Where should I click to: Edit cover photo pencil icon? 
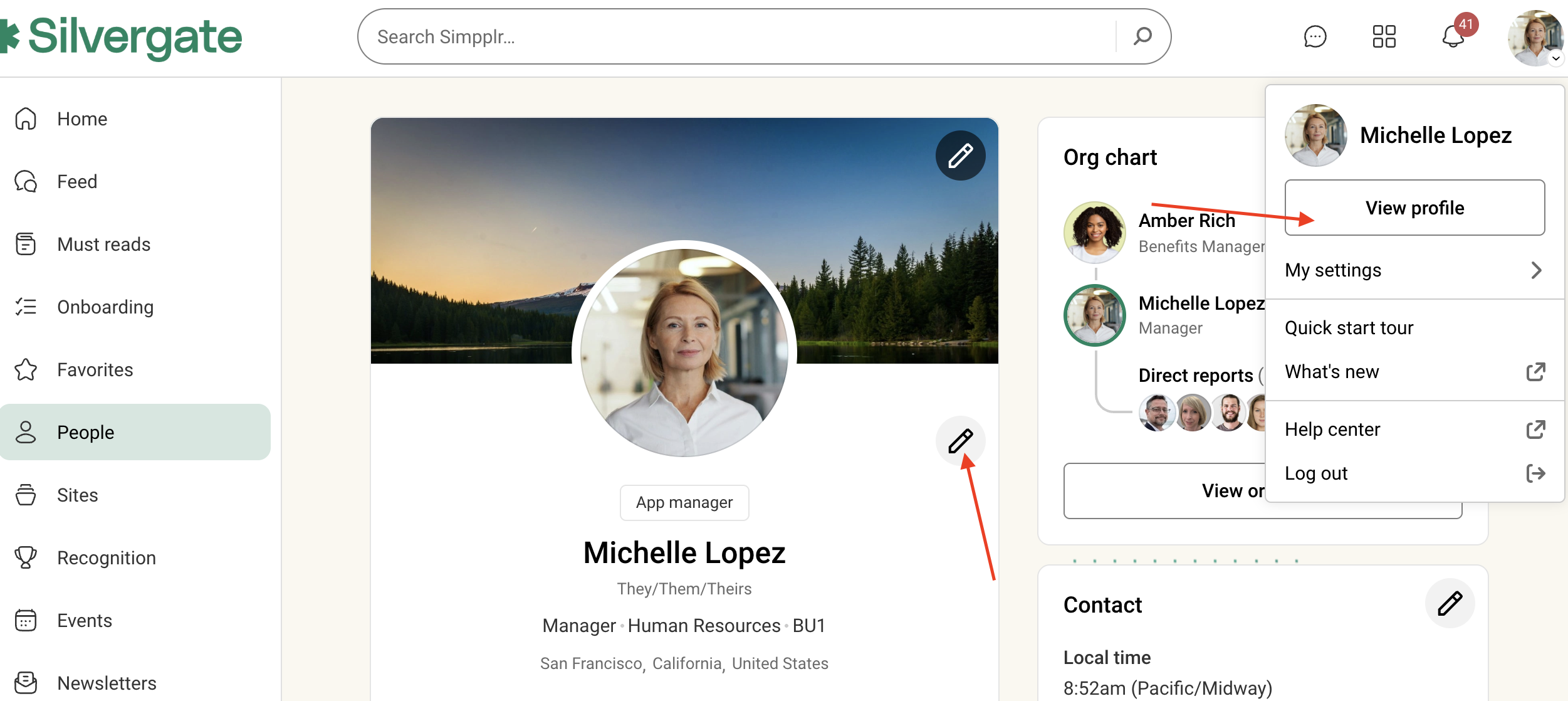[x=960, y=155]
